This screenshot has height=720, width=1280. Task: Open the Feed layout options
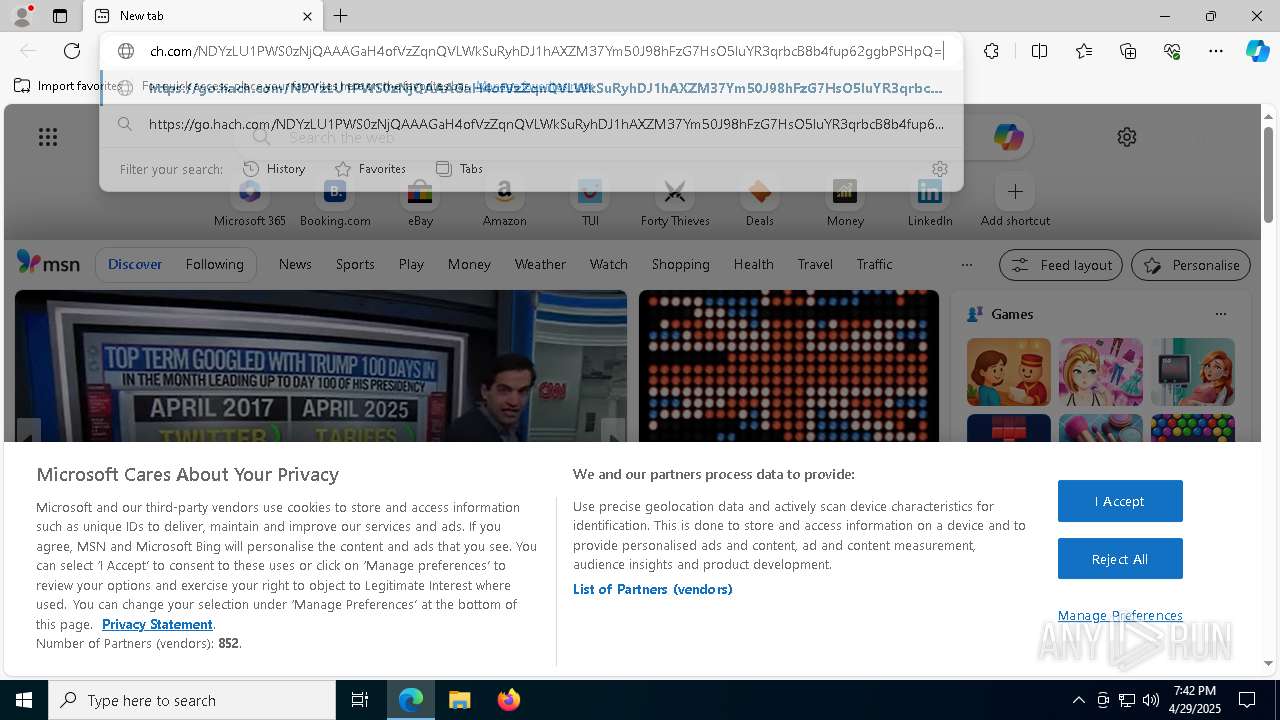pos(1061,265)
